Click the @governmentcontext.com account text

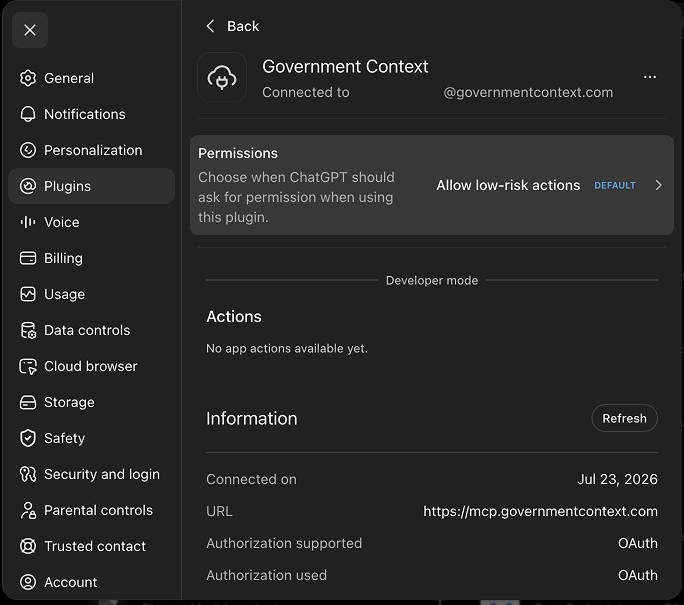point(528,92)
